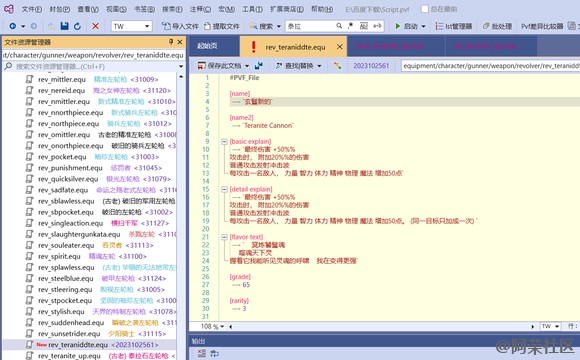Click 提取文件 extract file button
The height and width of the screenshot is (360, 580).
[222, 26]
